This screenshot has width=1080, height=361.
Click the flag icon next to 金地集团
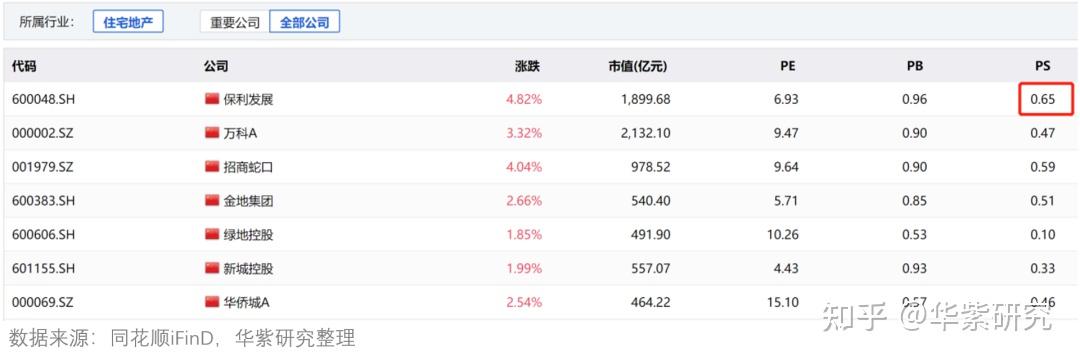click(x=211, y=200)
